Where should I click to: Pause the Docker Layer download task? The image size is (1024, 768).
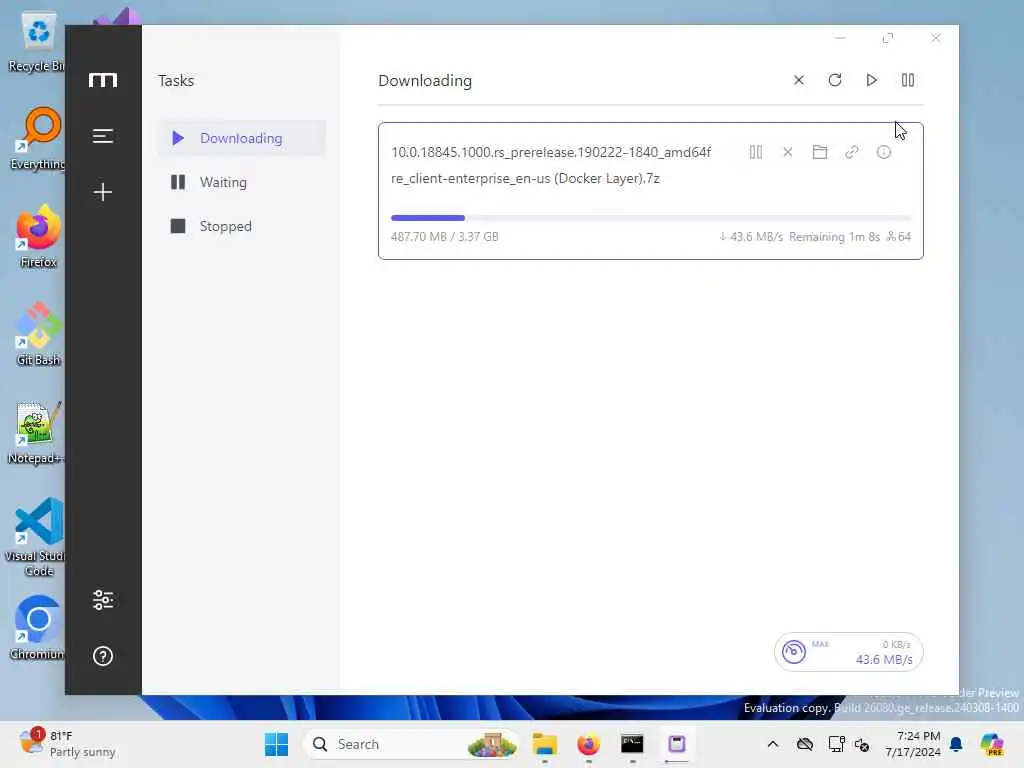[x=756, y=152]
